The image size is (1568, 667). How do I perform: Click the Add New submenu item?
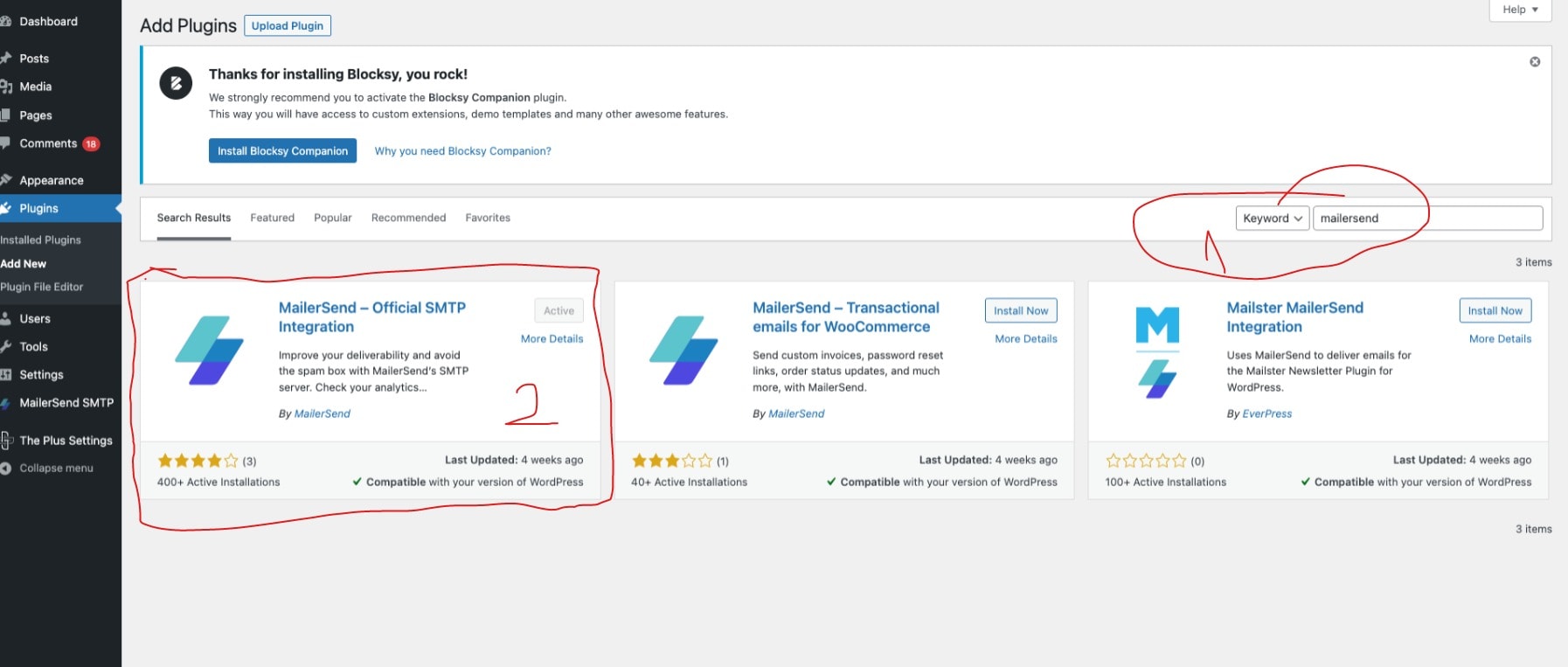[24, 263]
